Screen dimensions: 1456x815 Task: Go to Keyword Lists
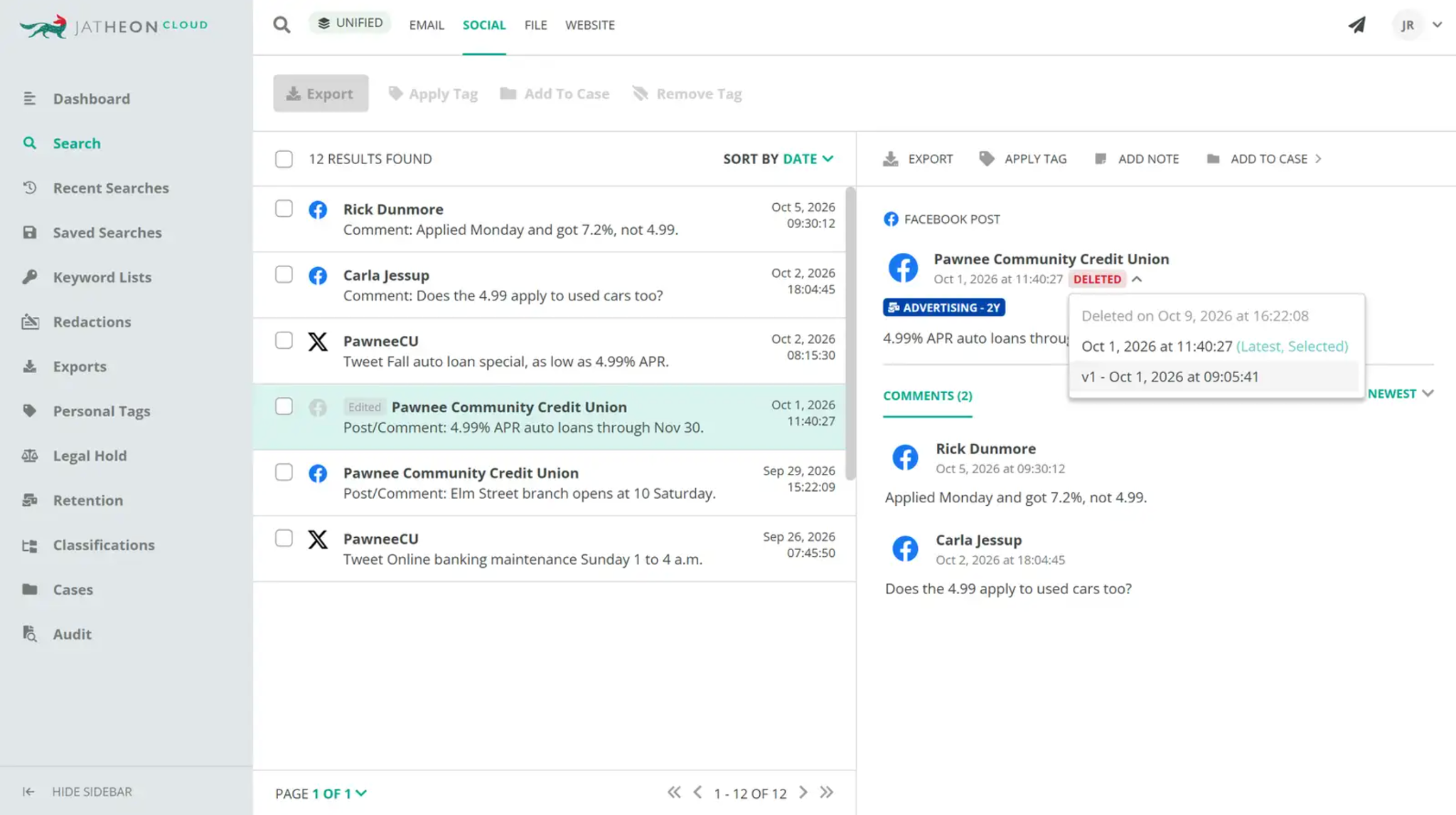(102, 278)
